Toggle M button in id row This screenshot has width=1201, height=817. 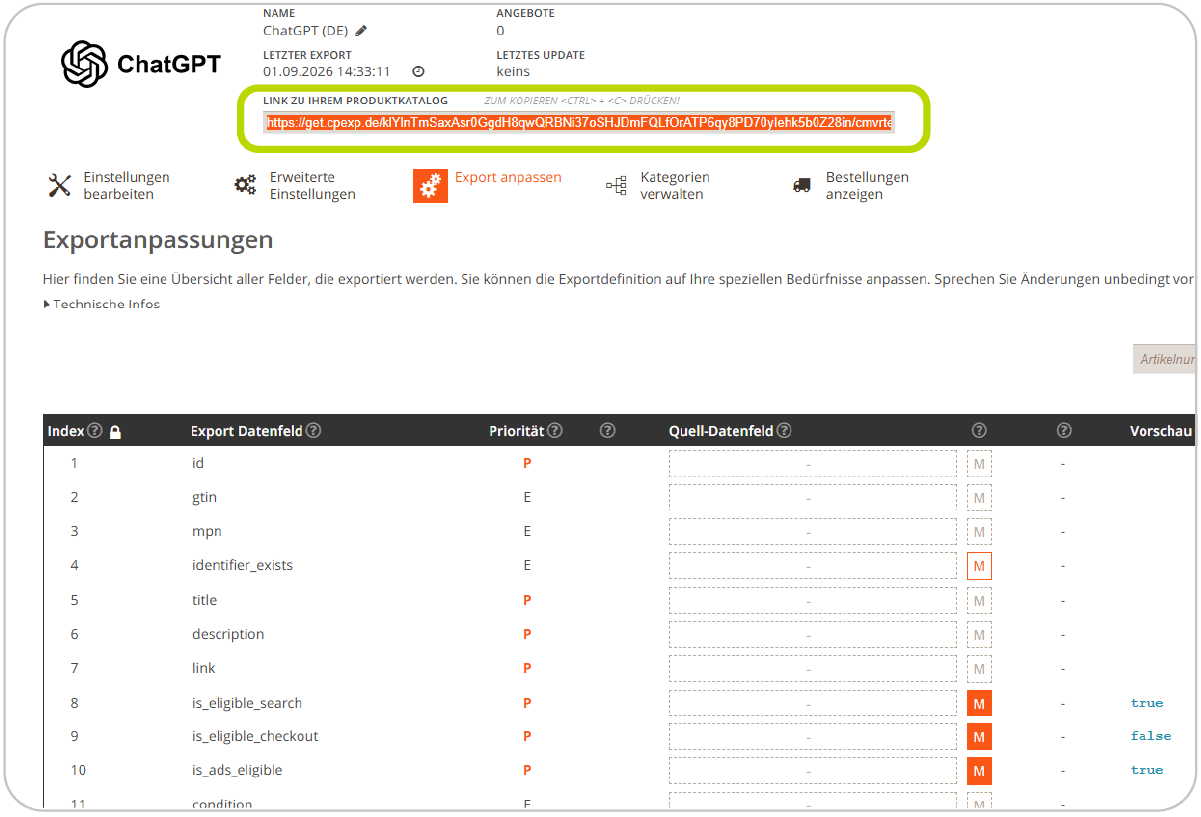point(979,464)
